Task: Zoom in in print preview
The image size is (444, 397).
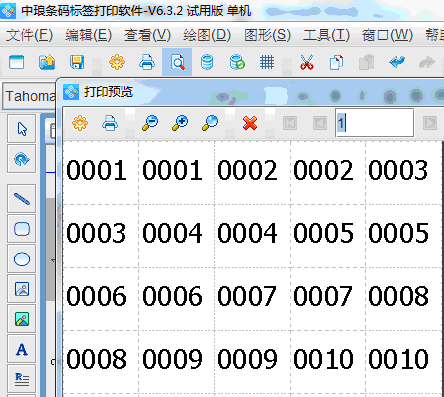Action: [180, 123]
